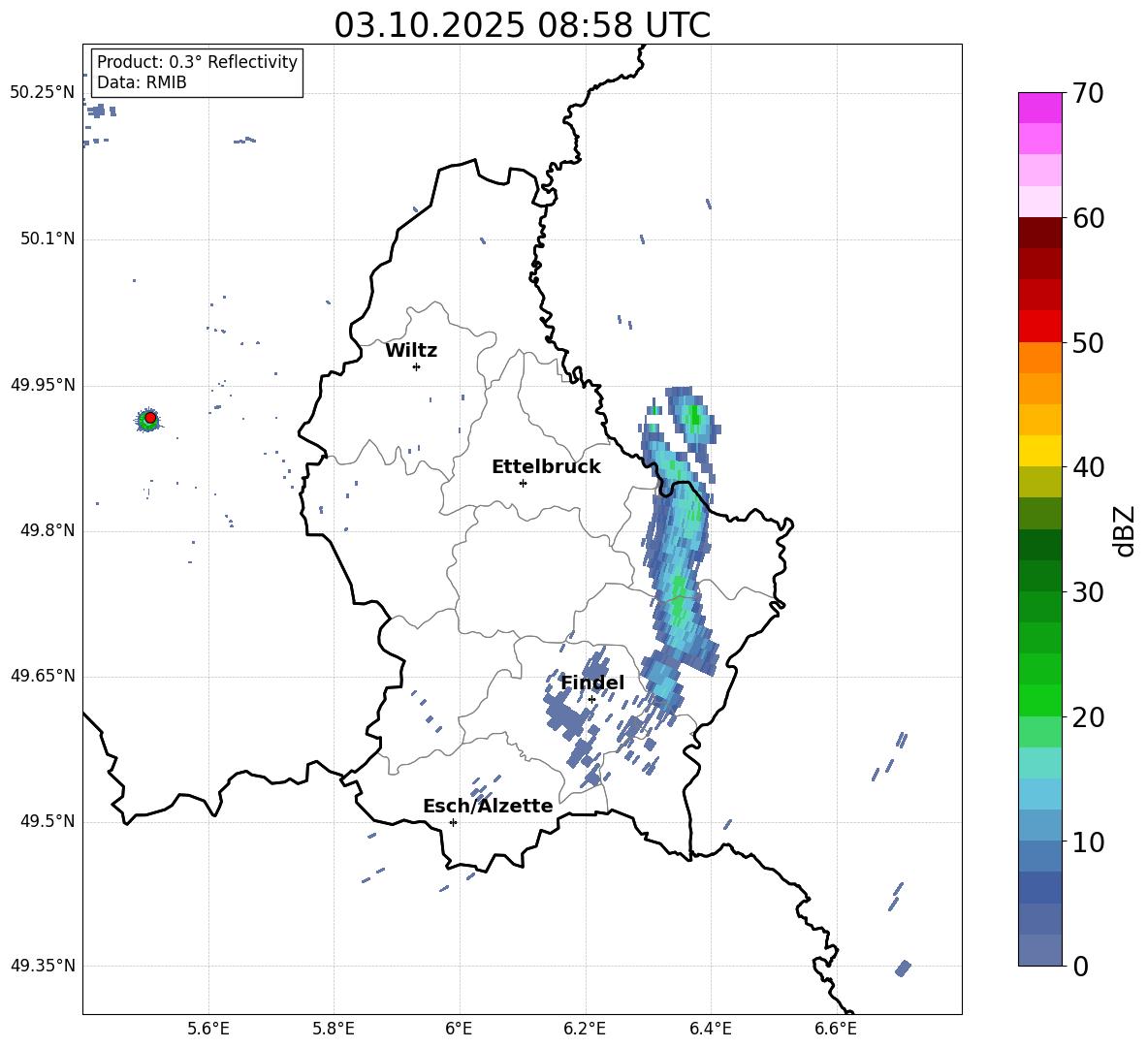The image size is (1148, 1048).
Task: Click the green echo core near 49.95°N
Action: (x=694, y=418)
